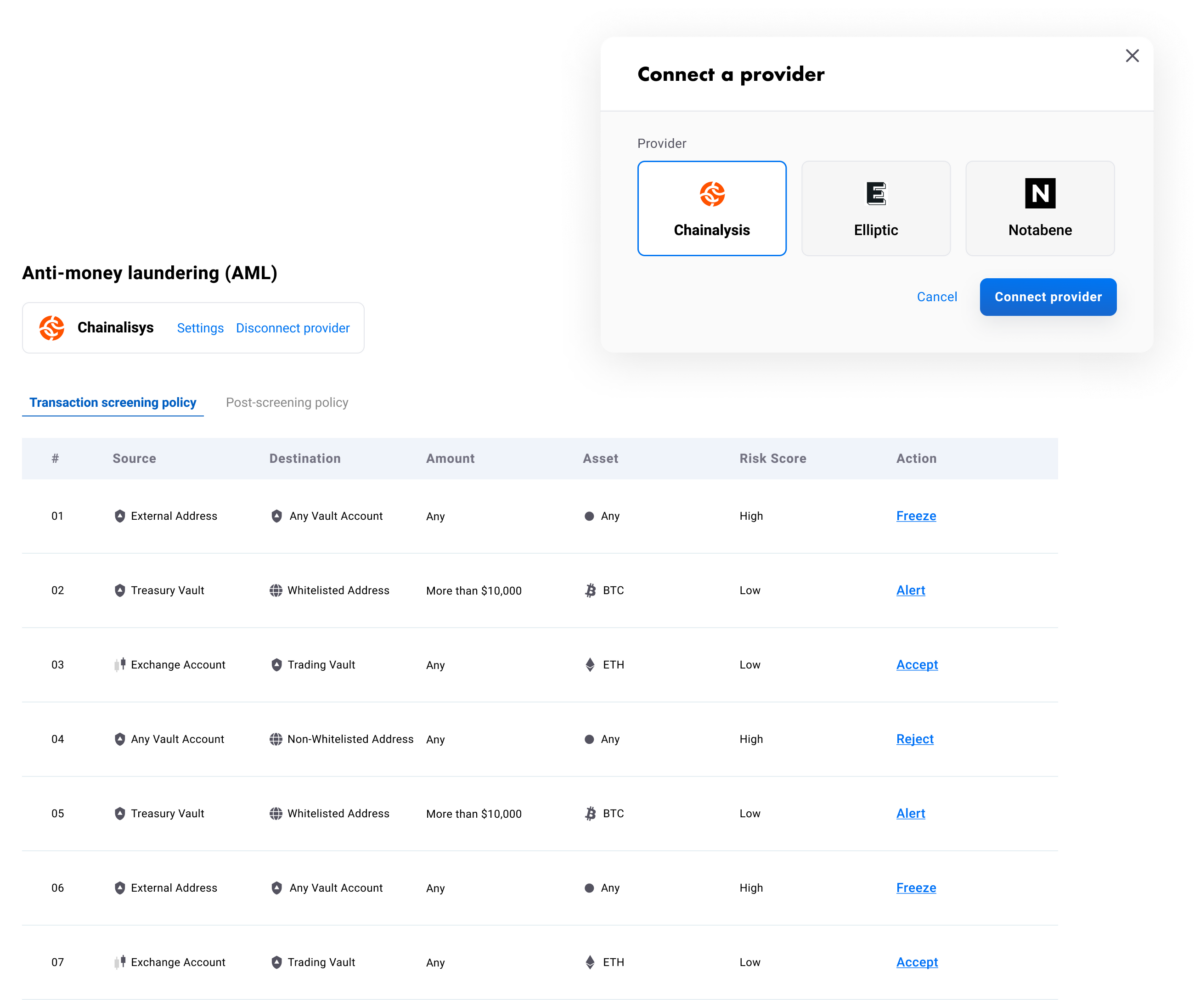Click row number 04
Viewport: 1200px width, 1000px height.
57,739
